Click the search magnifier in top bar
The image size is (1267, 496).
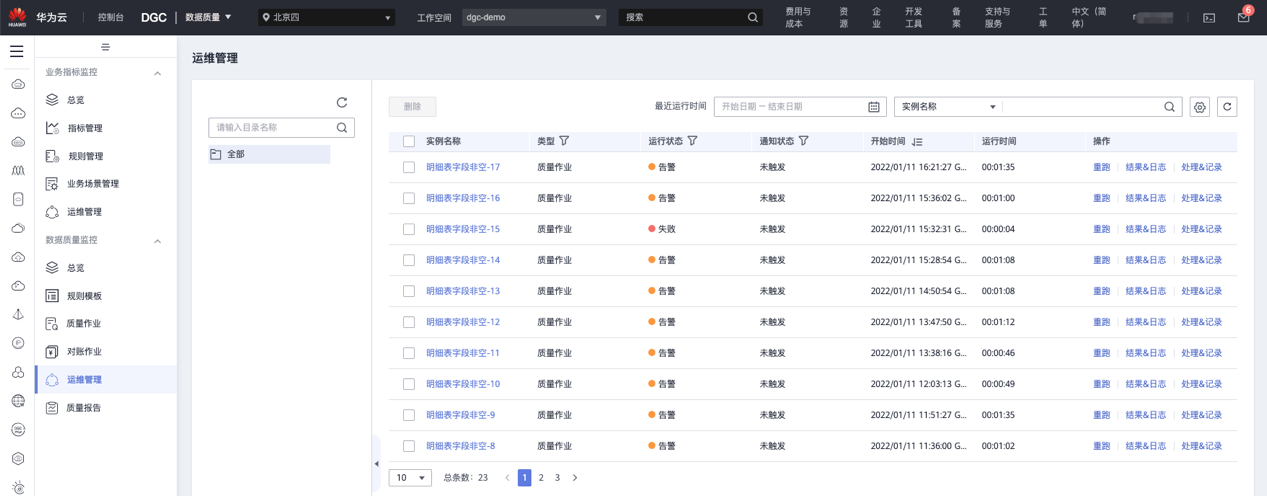753,17
